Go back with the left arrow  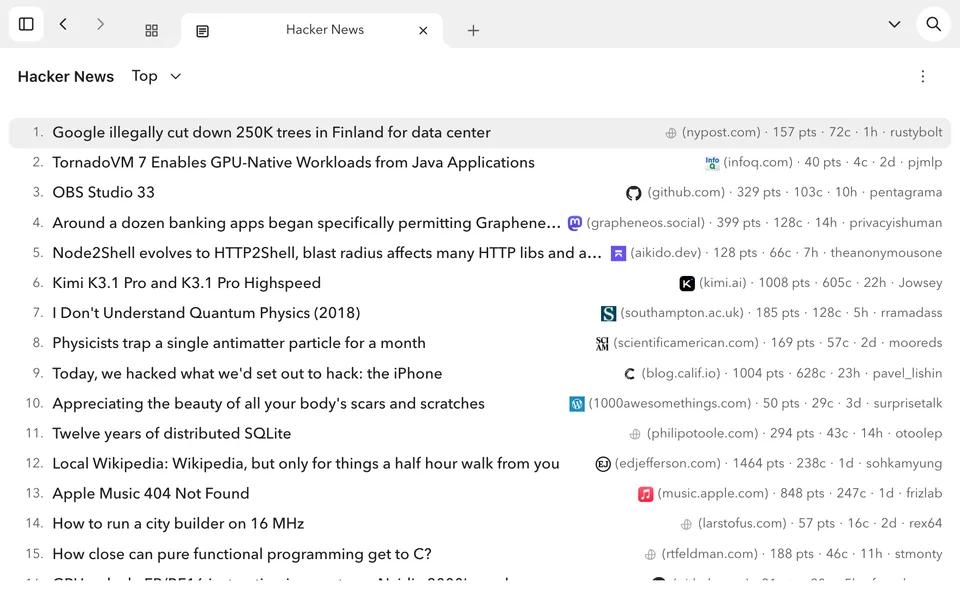point(63,24)
